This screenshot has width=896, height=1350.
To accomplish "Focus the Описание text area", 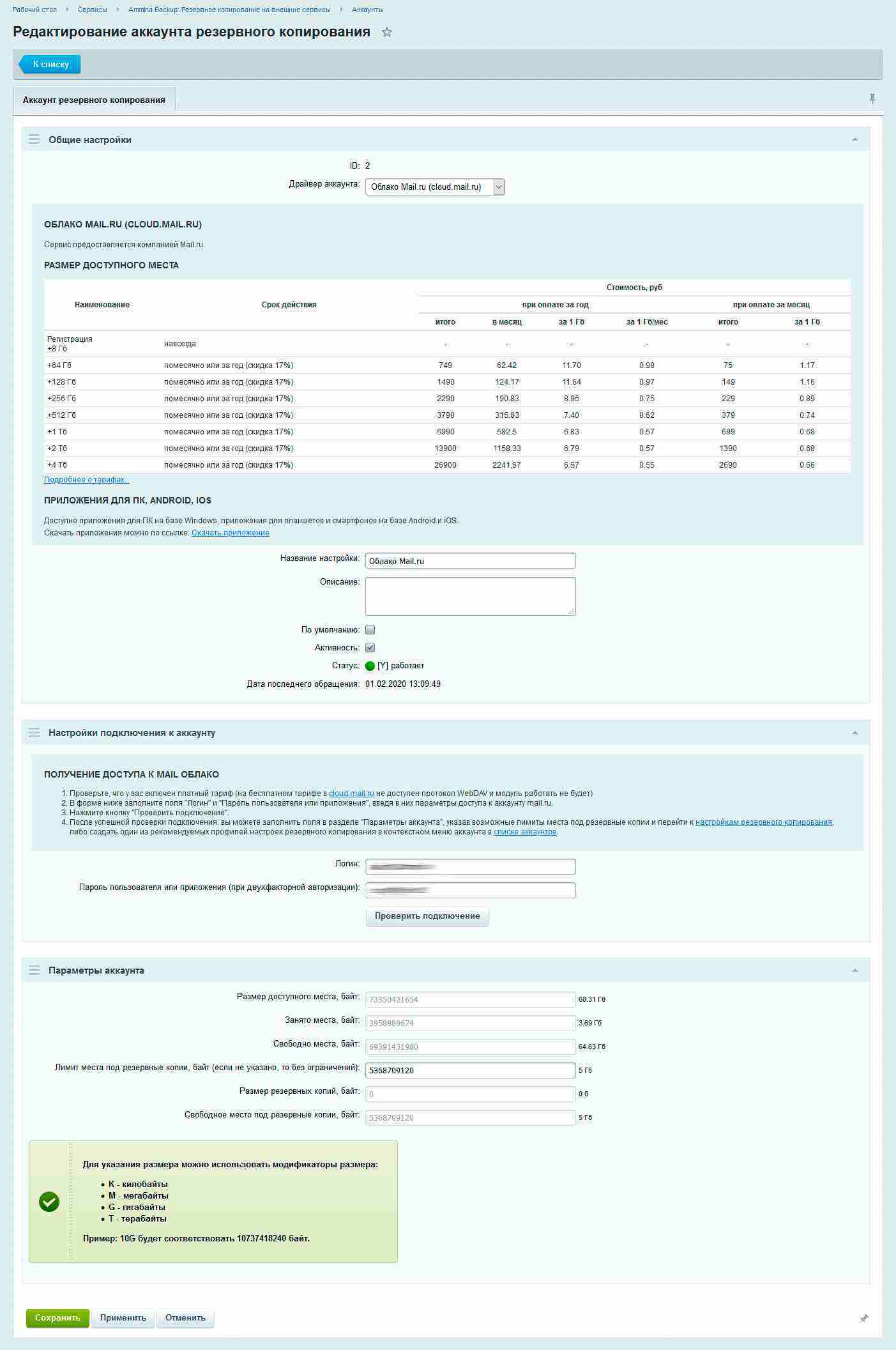I will tap(470, 596).
